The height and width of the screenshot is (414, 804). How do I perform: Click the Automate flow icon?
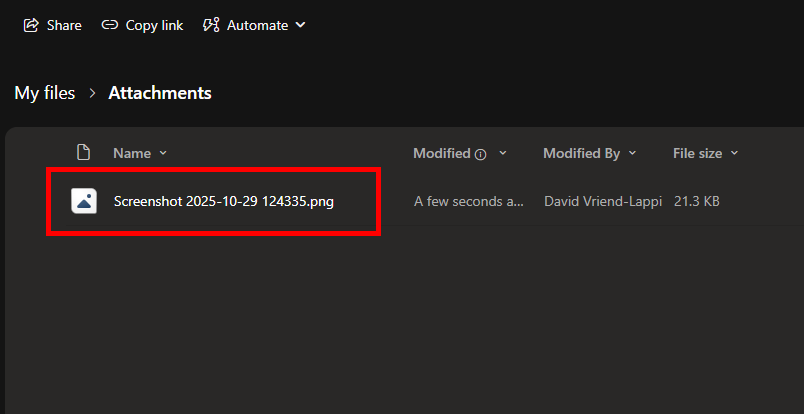(x=211, y=25)
